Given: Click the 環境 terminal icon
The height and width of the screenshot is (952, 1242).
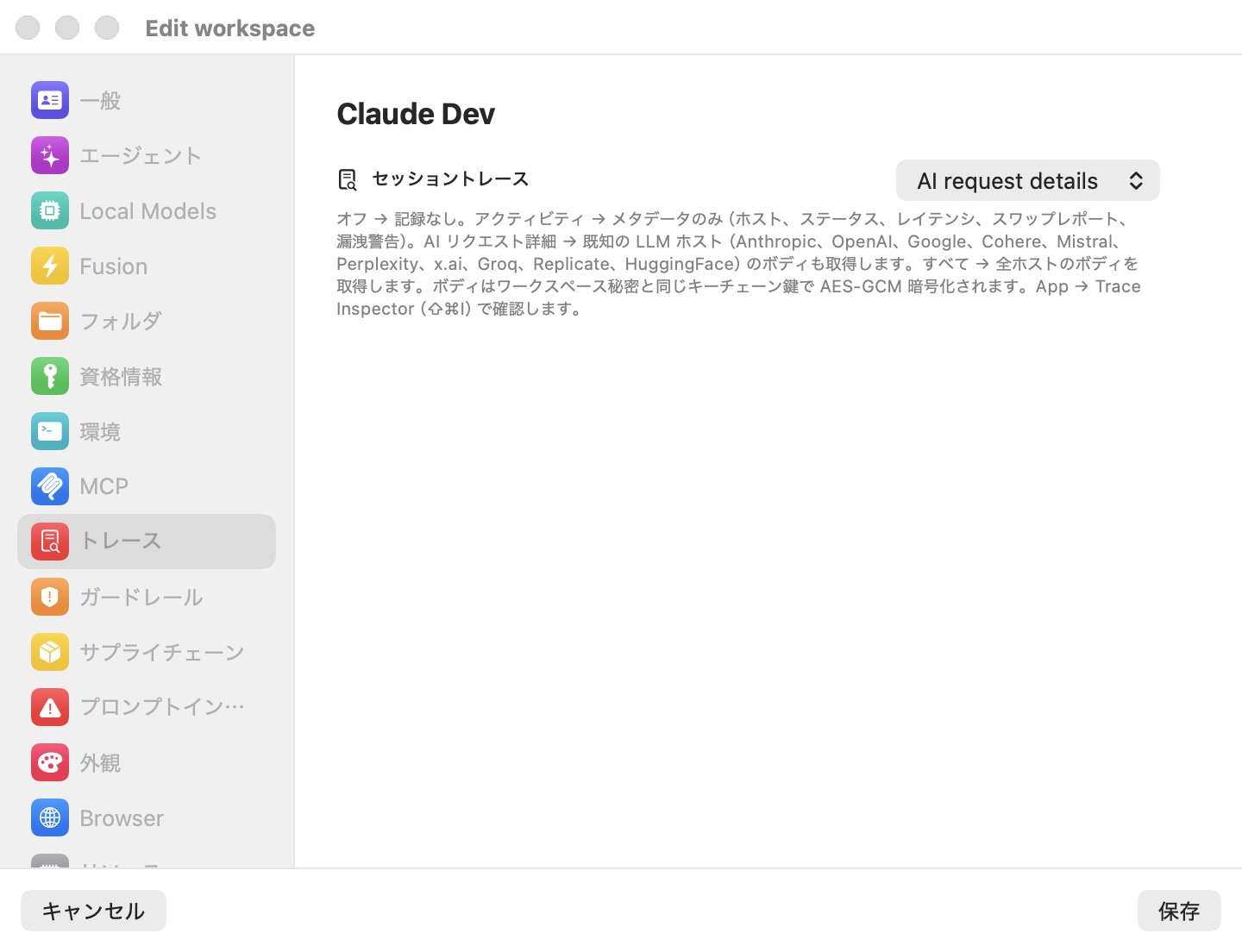Looking at the screenshot, I should tap(50, 431).
